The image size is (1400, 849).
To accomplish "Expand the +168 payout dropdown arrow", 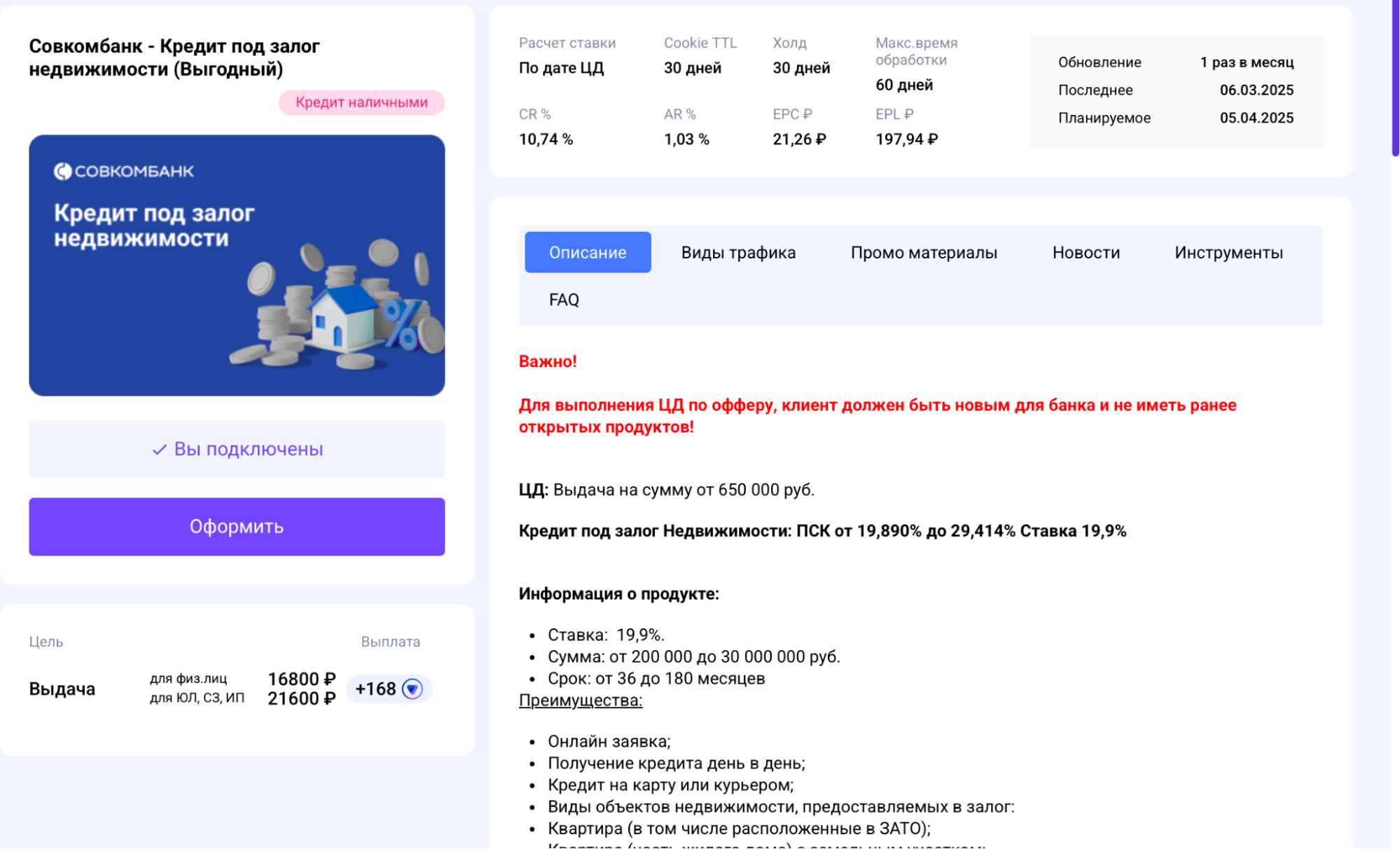I will (413, 689).
